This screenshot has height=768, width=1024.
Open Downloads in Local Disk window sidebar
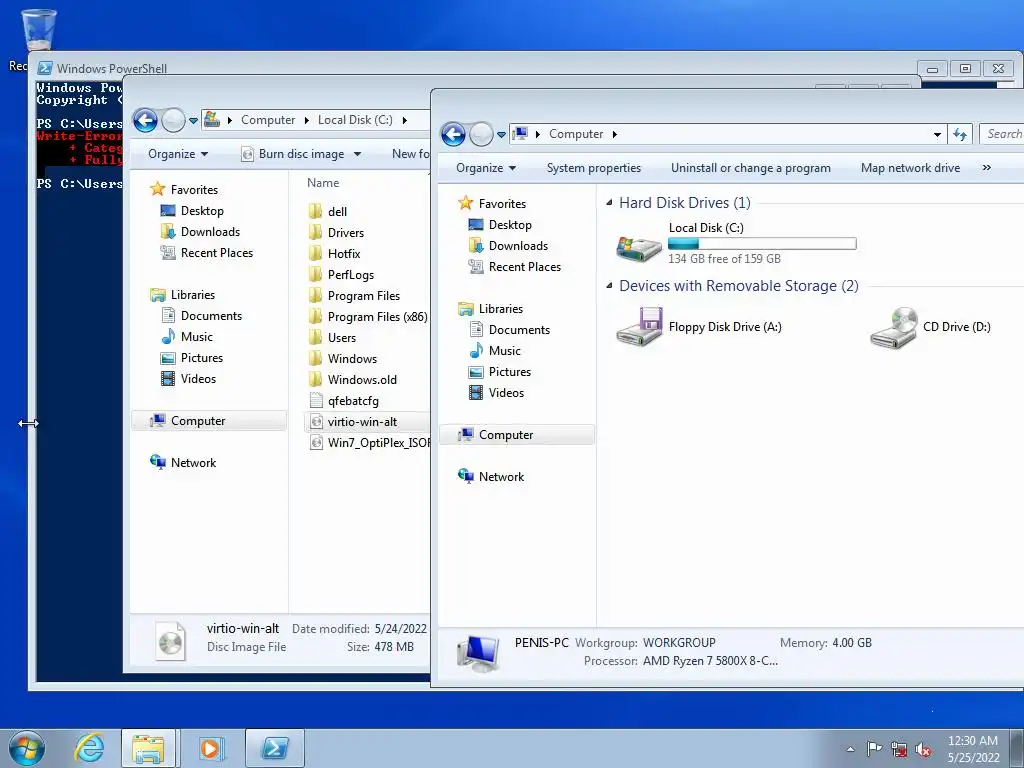point(210,232)
